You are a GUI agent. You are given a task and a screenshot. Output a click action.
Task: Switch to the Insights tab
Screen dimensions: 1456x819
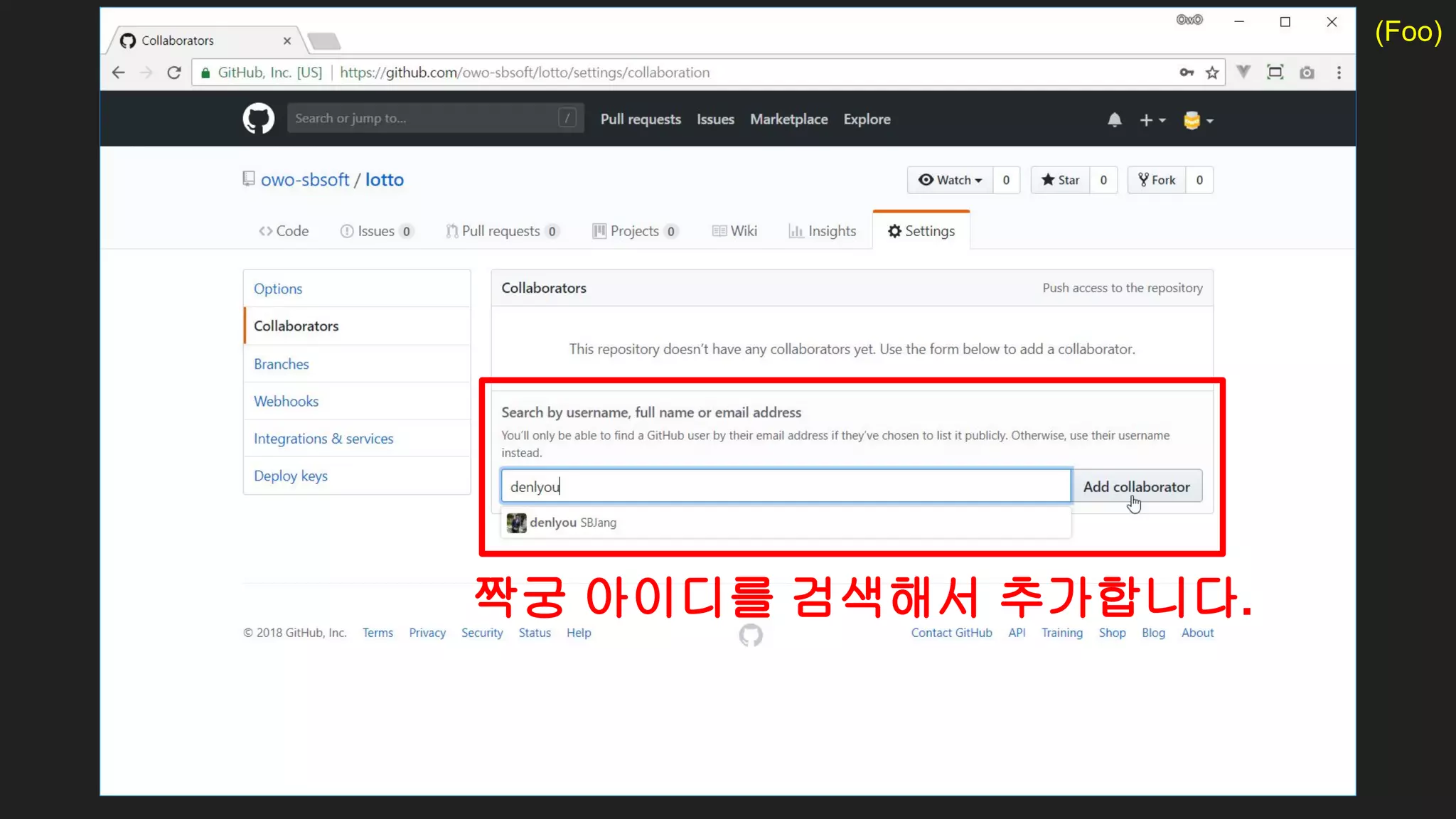pos(822,231)
